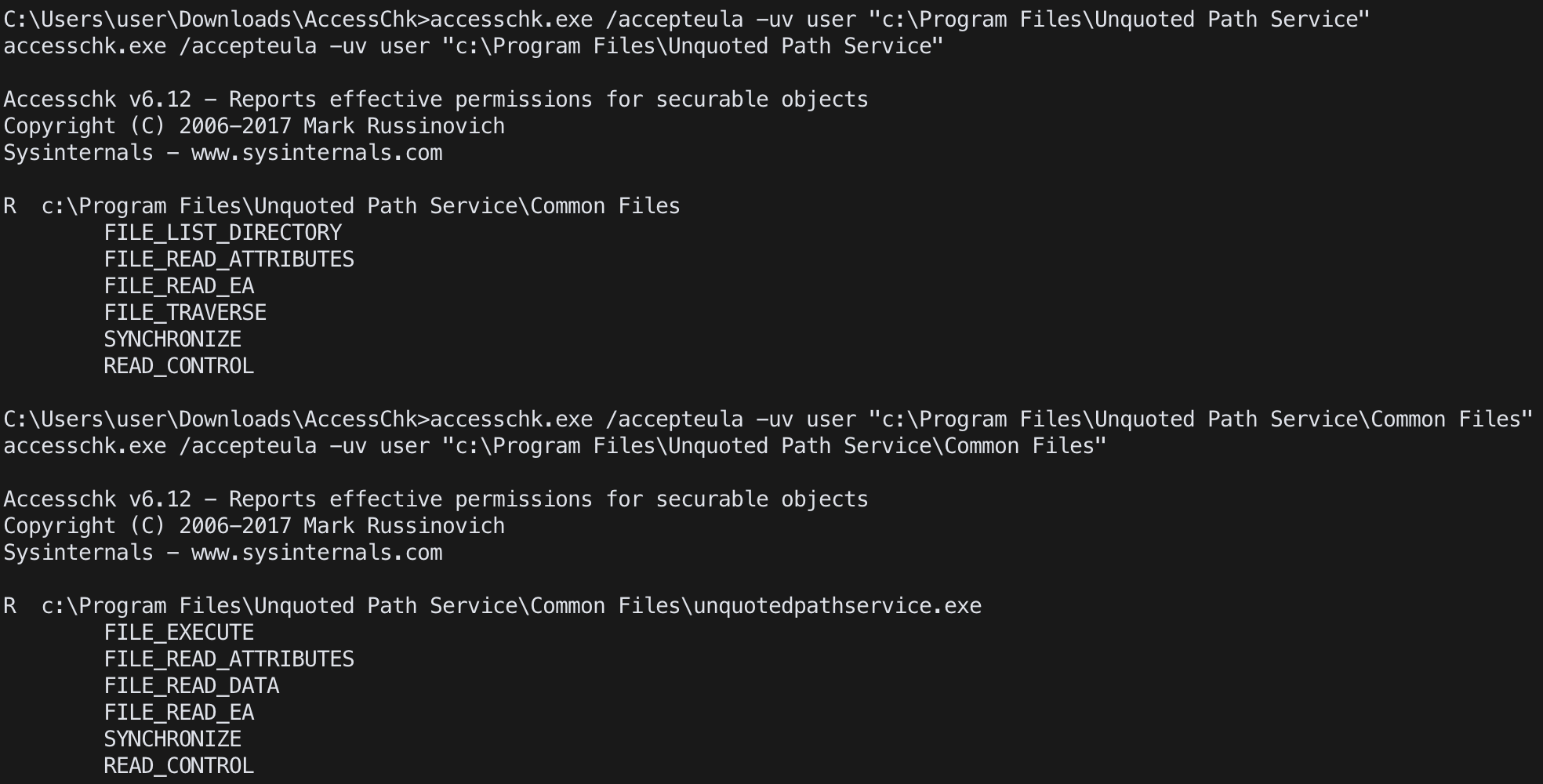This screenshot has height=784, width=1543.
Task: Click the Common Files directory result line
Action: pos(342,206)
